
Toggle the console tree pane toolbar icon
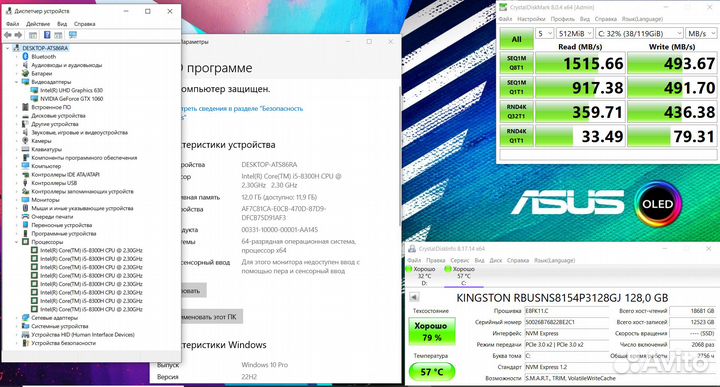pyautogui.click(x=33, y=35)
